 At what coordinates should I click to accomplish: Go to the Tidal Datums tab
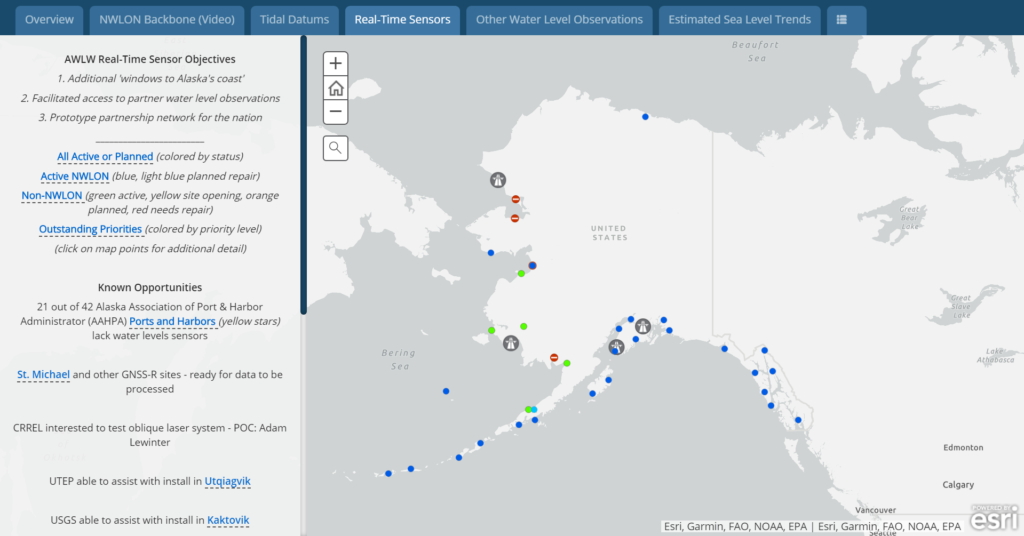click(295, 20)
